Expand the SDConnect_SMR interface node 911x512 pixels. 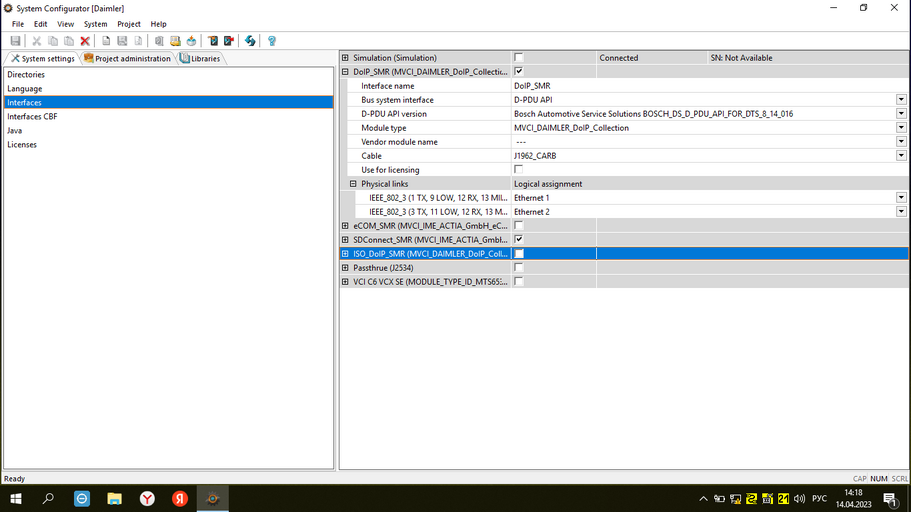345,239
